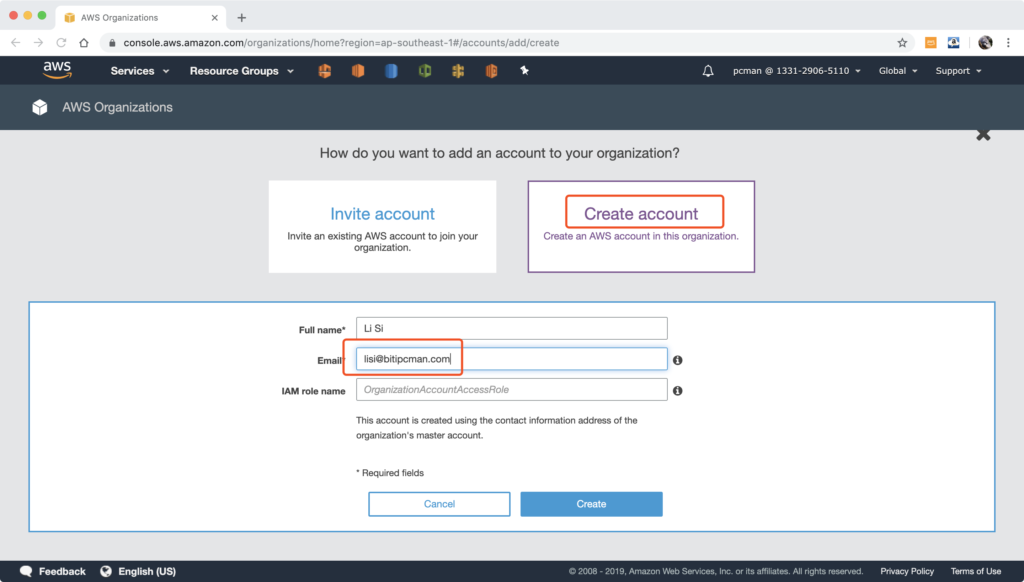1024x582 pixels.
Task: Open the Terms of Use link
Action: 976,571
